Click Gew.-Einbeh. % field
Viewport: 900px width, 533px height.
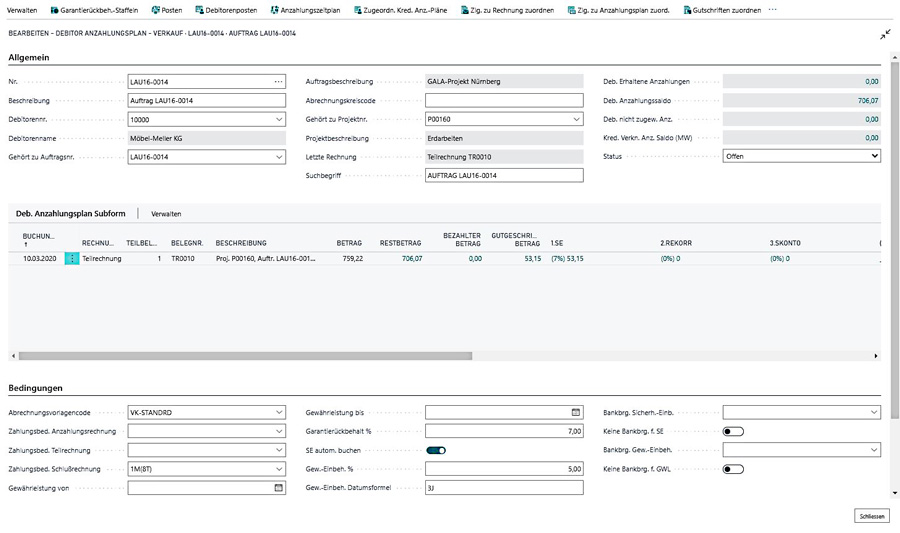click(504, 469)
